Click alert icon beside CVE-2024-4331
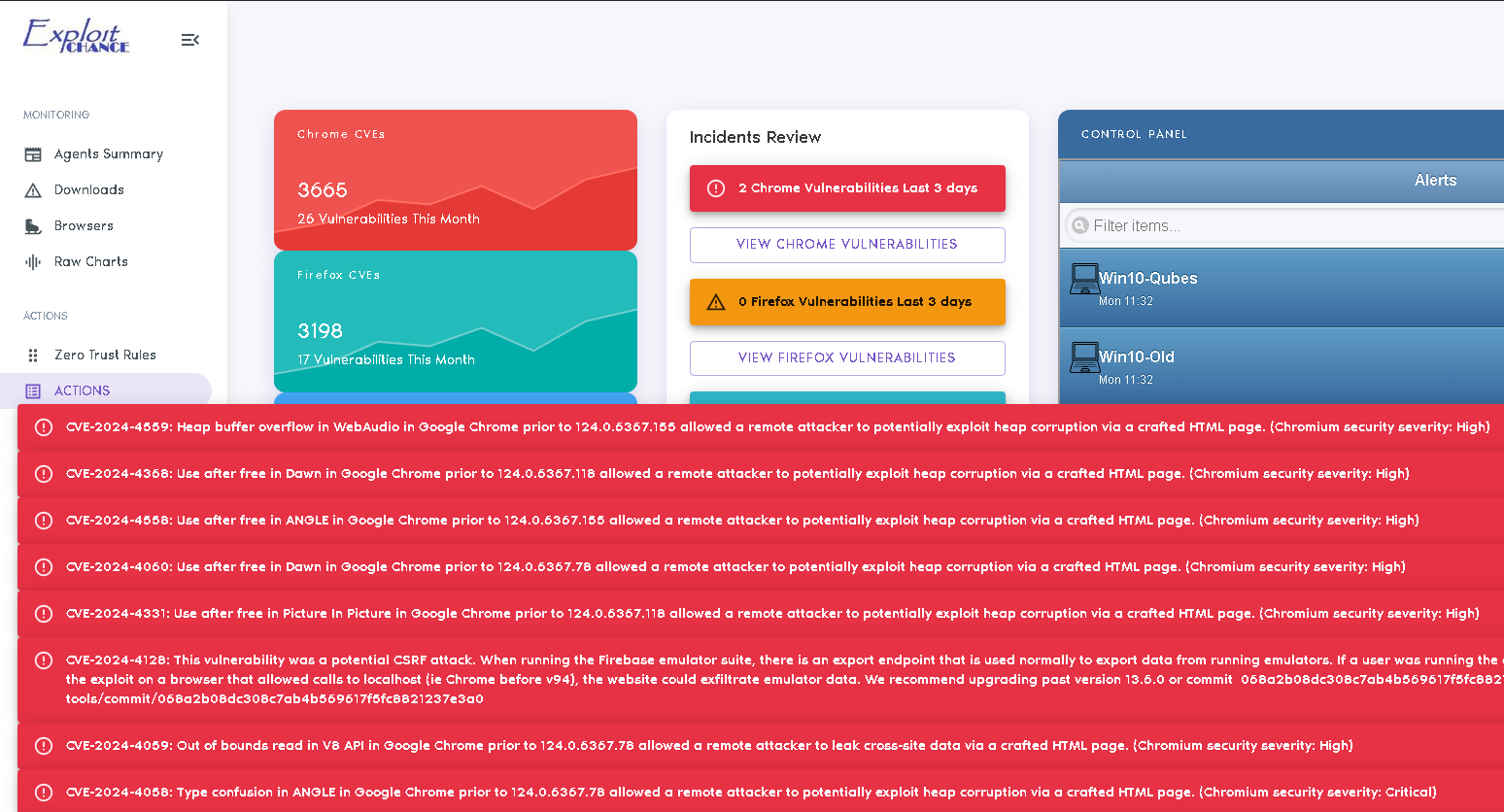The width and height of the screenshot is (1504, 812). point(44,614)
